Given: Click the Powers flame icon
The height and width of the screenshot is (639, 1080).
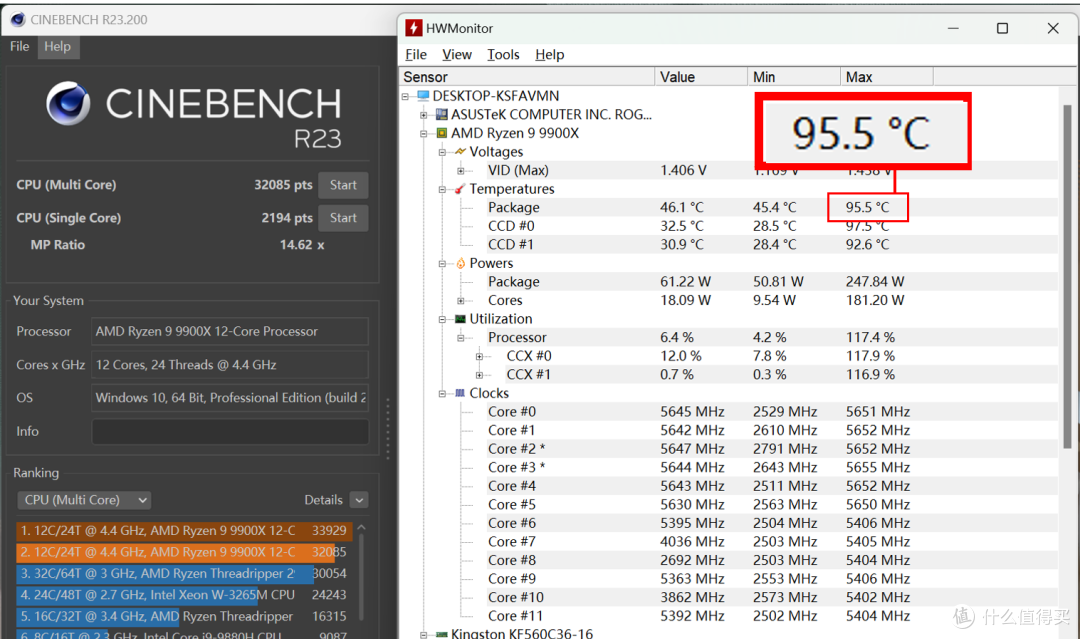Looking at the screenshot, I should (x=460, y=263).
